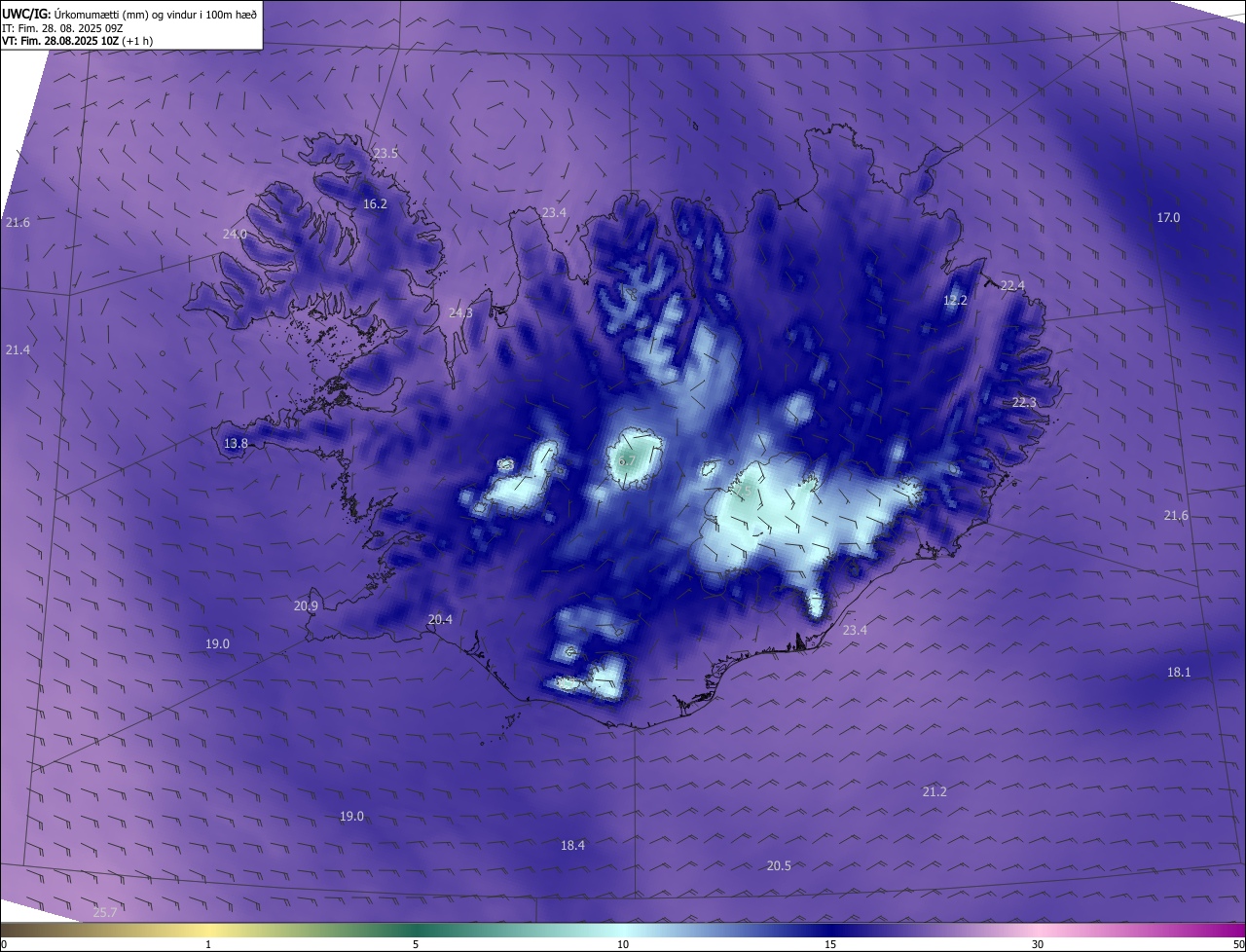This screenshot has height=952, width=1246.
Task: Select the initial time line 'IT: Fim. 28. 08. 2025 09Z'
Action: (x=63, y=28)
